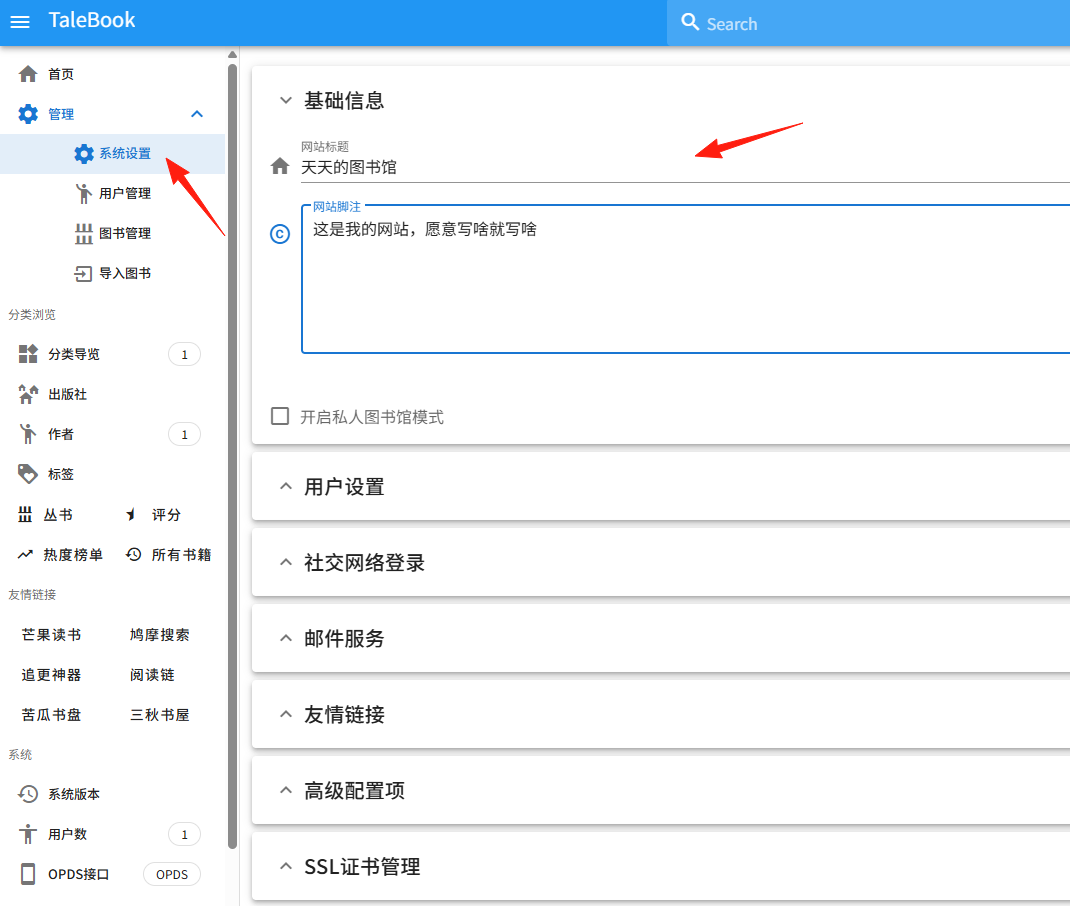Click the copyright icon beside 网站脚注

click(x=280, y=234)
